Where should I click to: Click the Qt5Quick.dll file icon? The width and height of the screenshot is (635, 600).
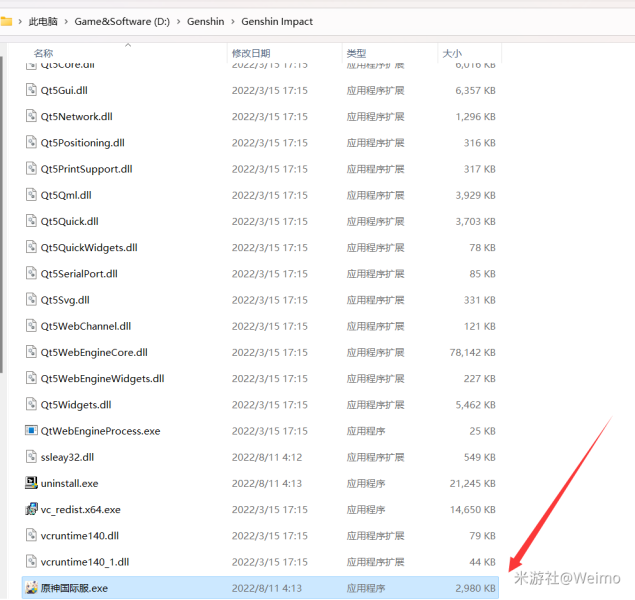click(31, 221)
